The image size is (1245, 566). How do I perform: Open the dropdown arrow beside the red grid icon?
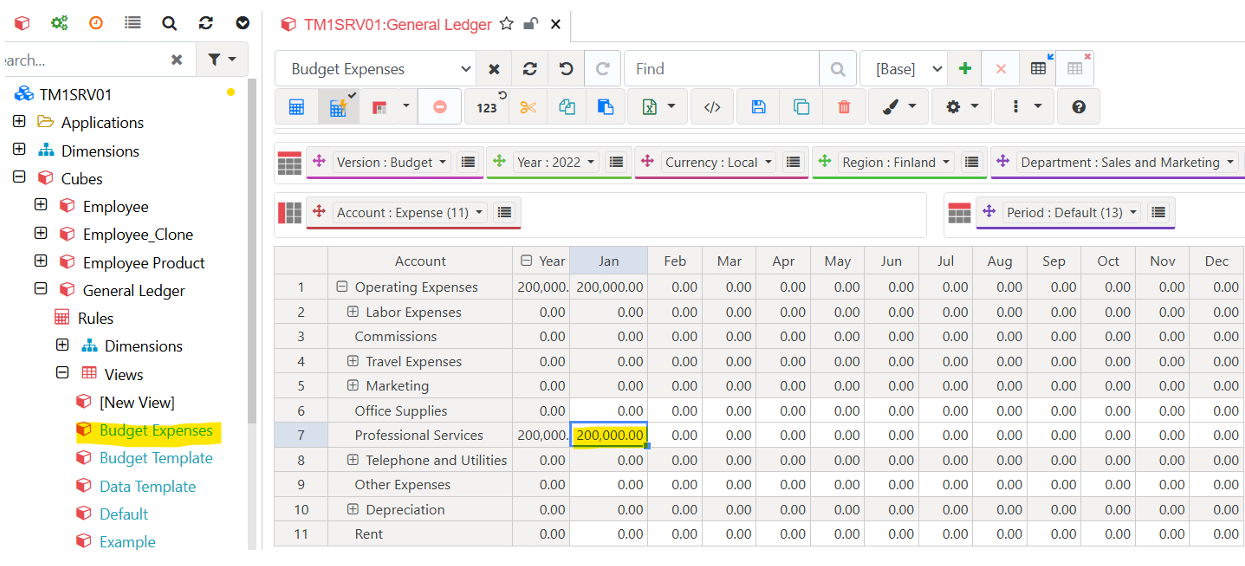coord(406,106)
